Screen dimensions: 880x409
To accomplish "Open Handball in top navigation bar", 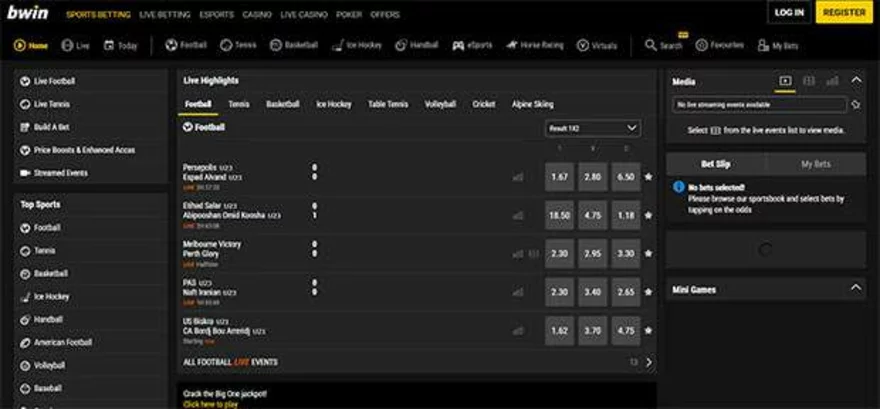I will [417, 45].
